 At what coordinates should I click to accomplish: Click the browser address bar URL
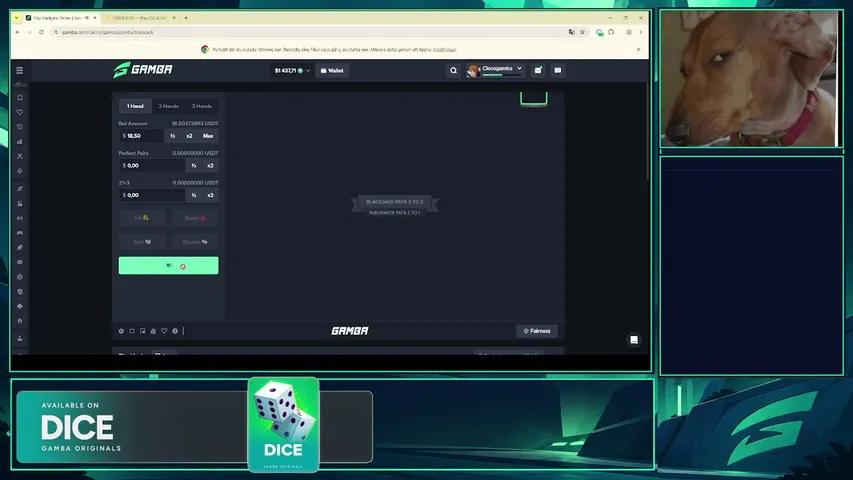point(108,32)
